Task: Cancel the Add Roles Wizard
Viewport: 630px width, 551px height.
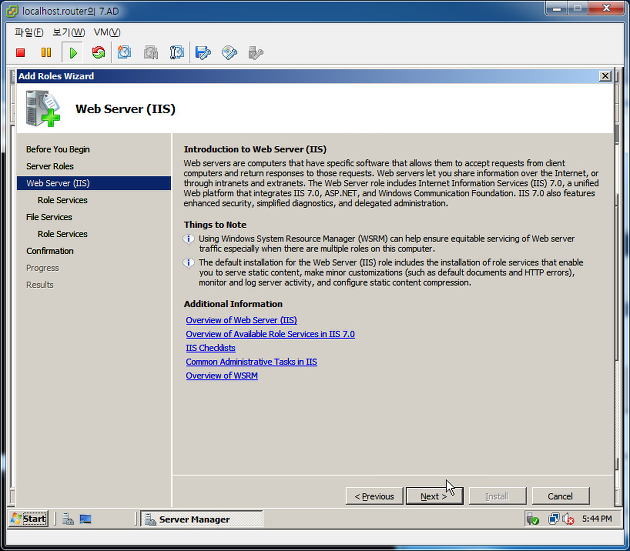Action: coord(560,496)
